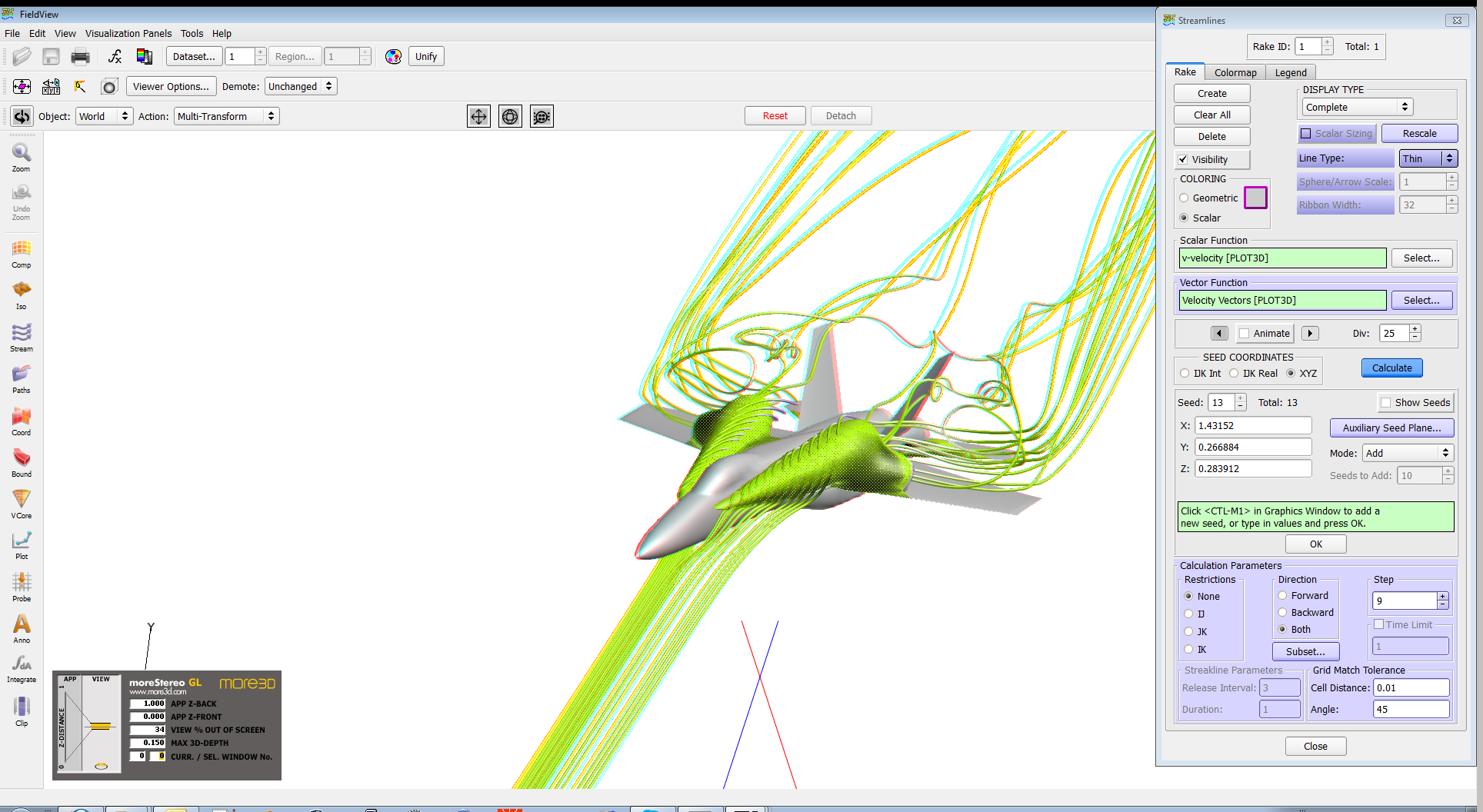Open the Anno annotation tool
The image size is (1483, 812).
pyautogui.click(x=22, y=629)
